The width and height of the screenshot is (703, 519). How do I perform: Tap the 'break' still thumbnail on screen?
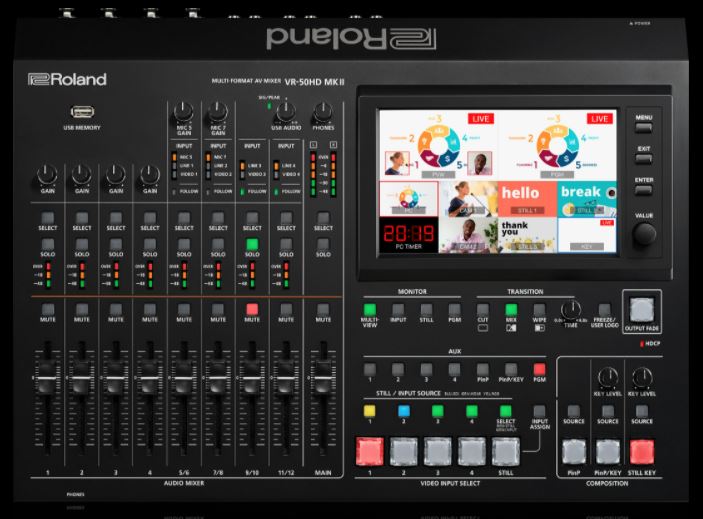[587, 199]
